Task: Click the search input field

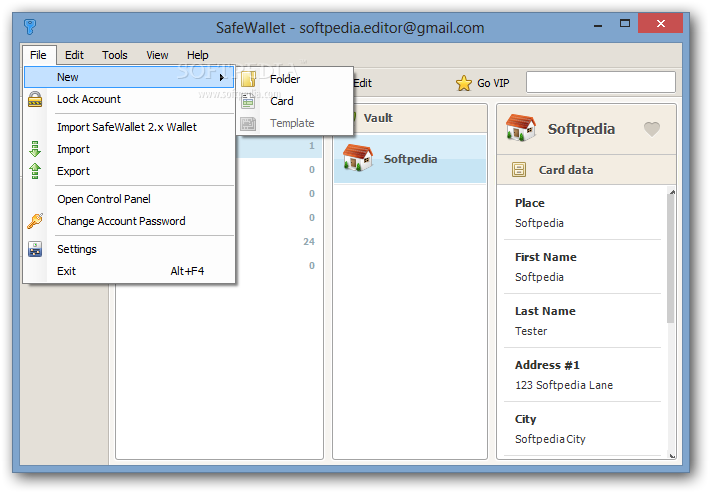Action: coord(600,82)
